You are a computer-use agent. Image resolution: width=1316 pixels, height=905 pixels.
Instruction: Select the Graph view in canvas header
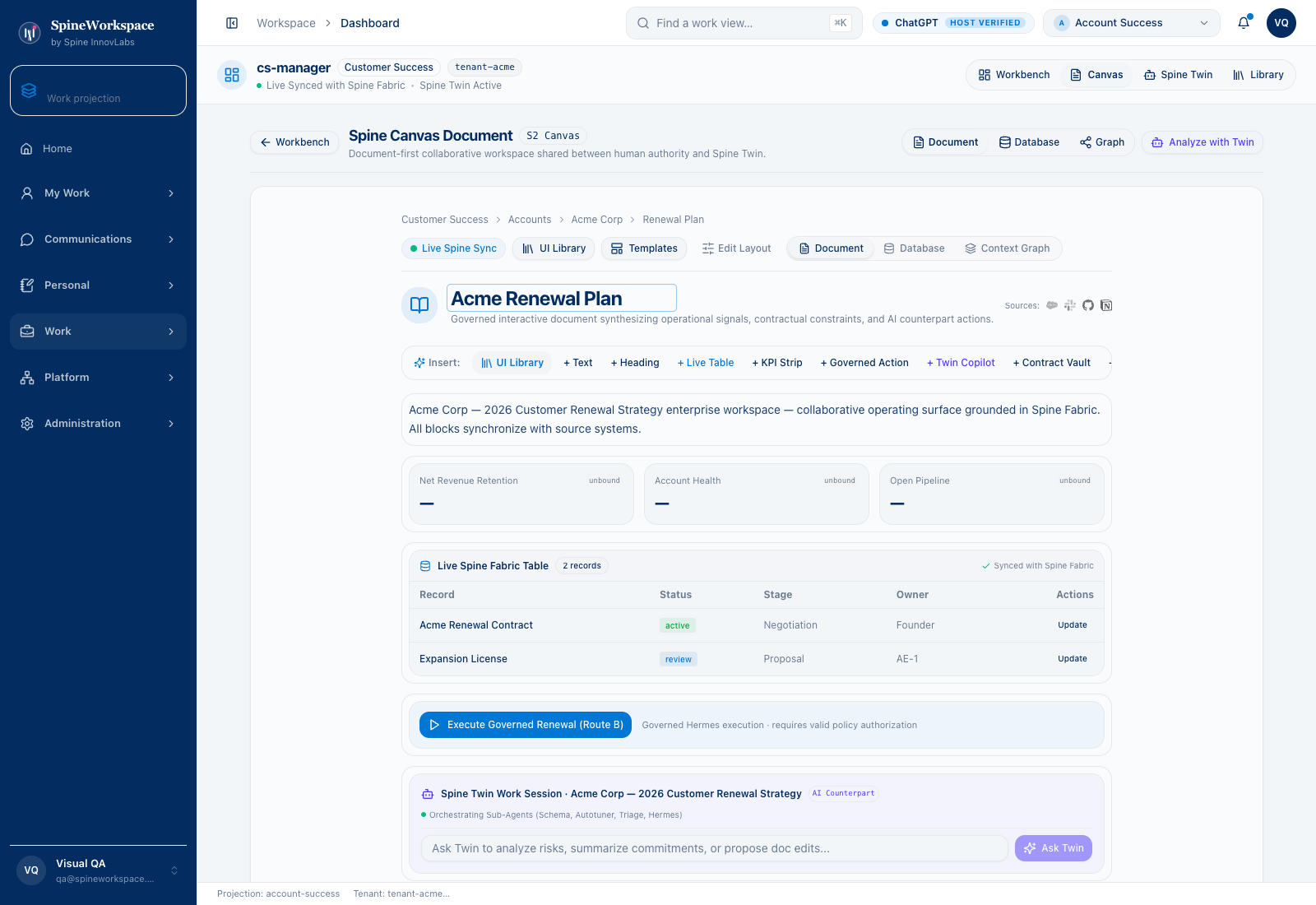(x=1102, y=142)
